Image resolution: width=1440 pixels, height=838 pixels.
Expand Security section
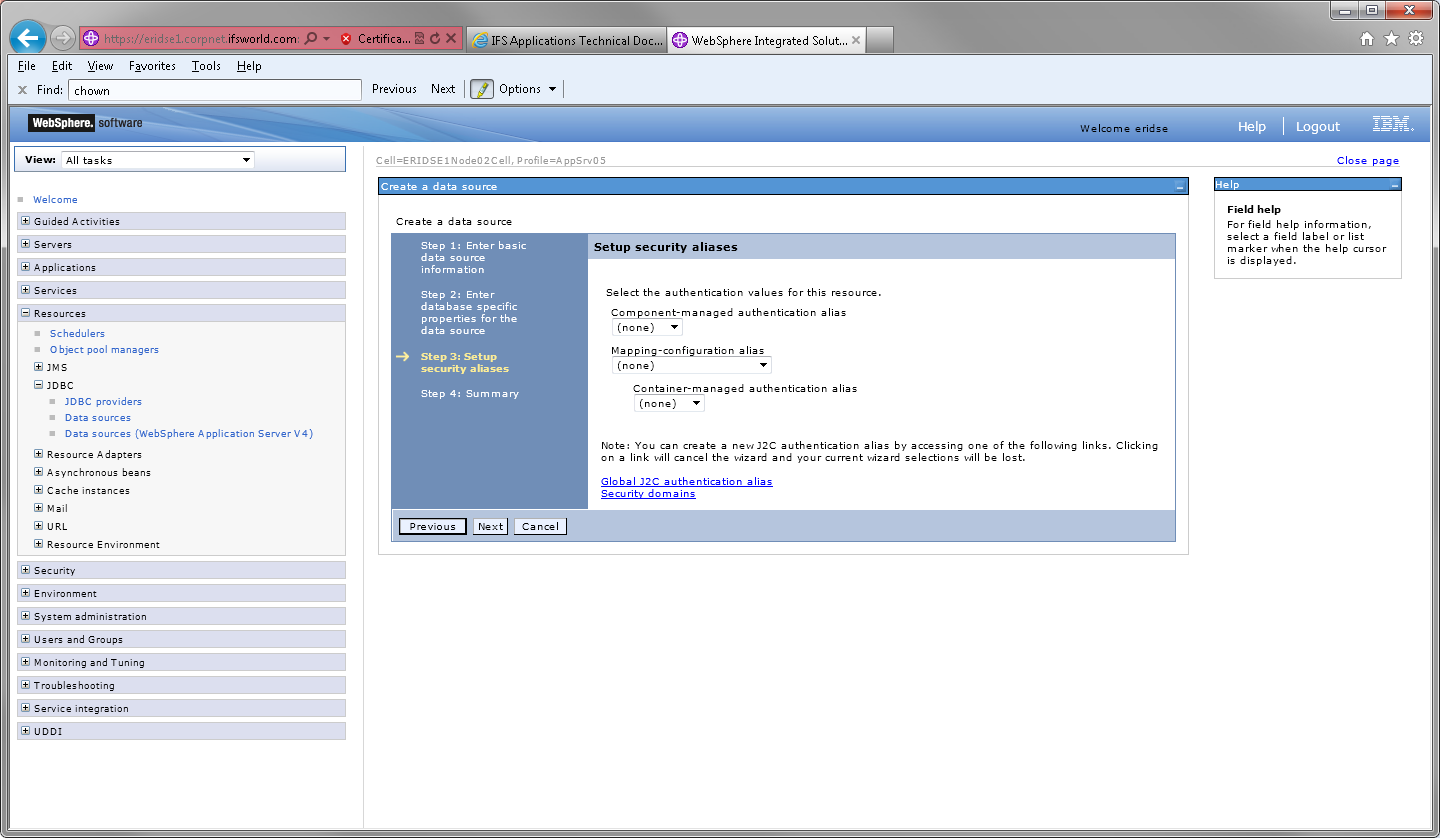click(x=26, y=570)
